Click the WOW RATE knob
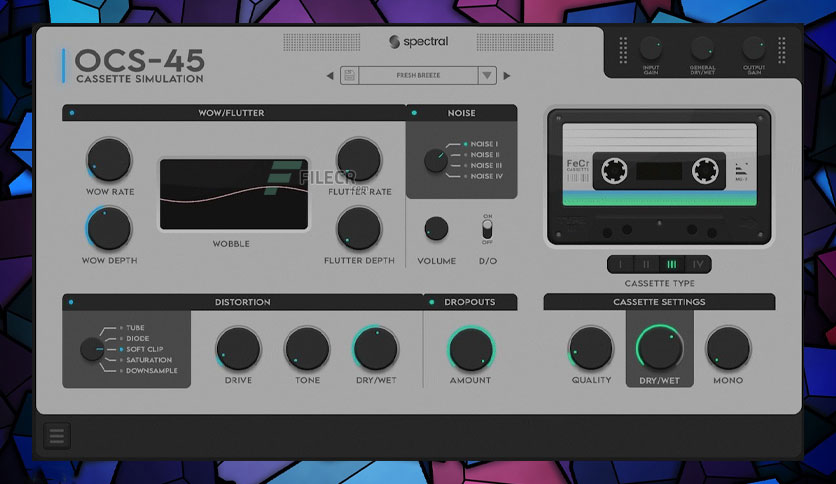Image resolution: width=836 pixels, height=484 pixels. pos(109,160)
